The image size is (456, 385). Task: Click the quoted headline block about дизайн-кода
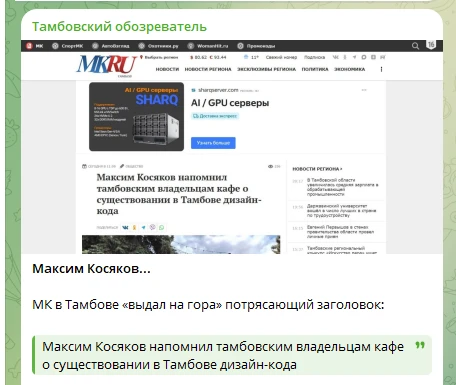[x=232, y=355]
